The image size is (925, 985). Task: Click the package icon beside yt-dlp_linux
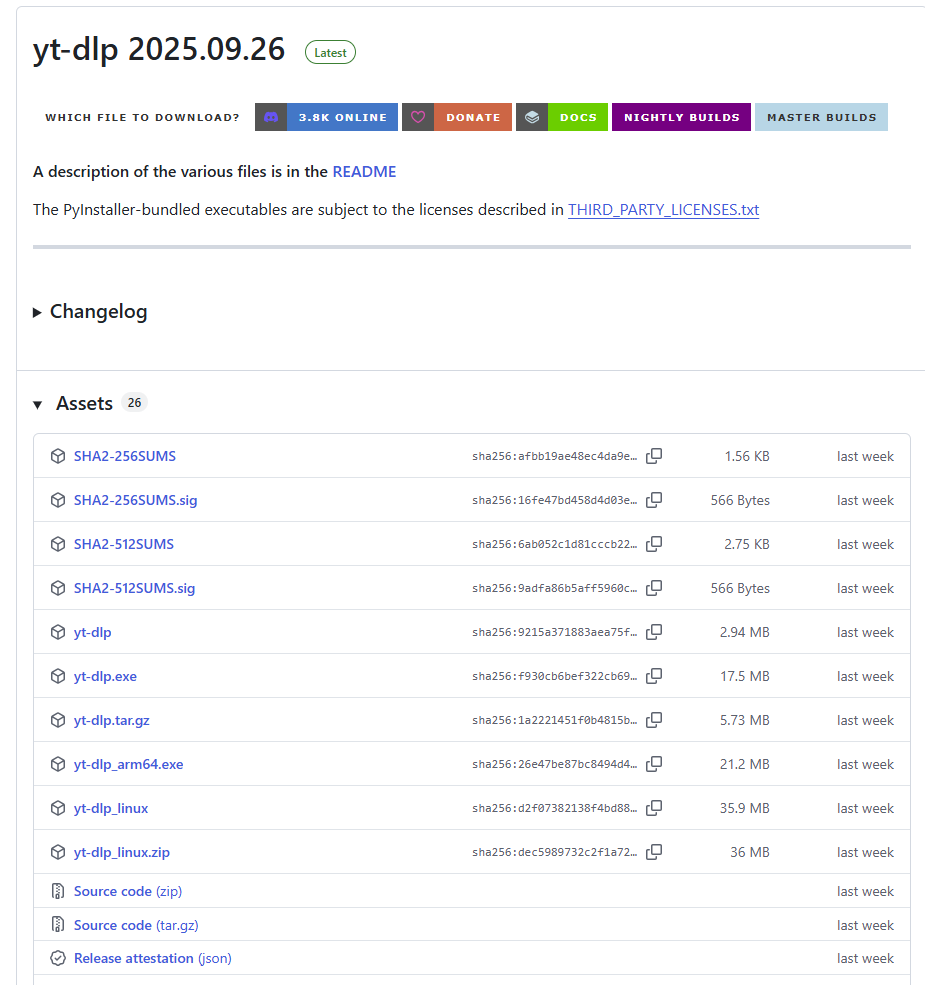(58, 808)
